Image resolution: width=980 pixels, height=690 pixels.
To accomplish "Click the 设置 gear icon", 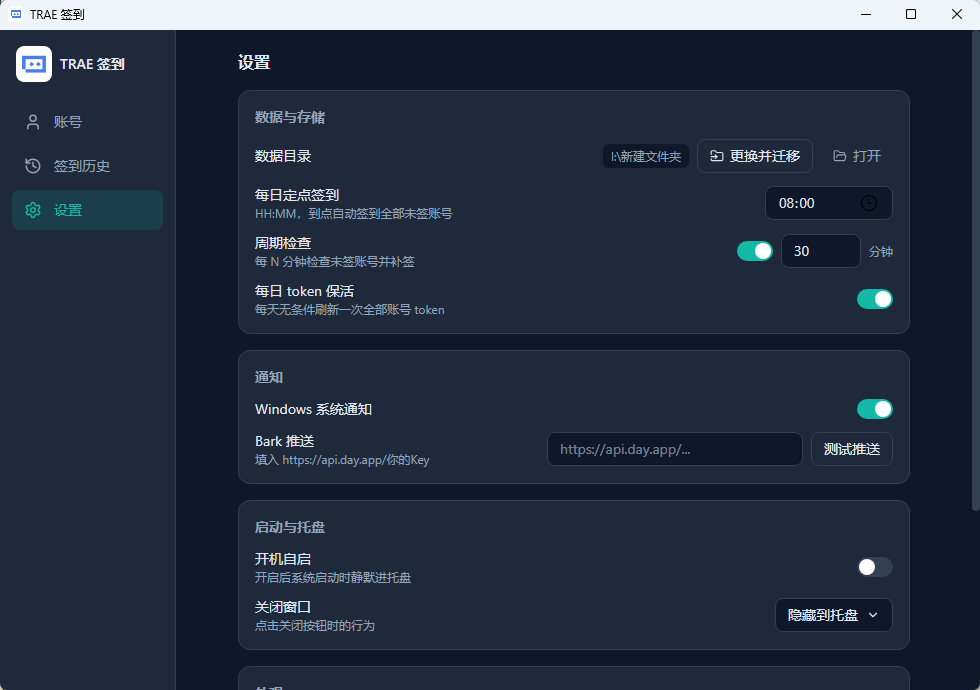I will pos(32,210).
